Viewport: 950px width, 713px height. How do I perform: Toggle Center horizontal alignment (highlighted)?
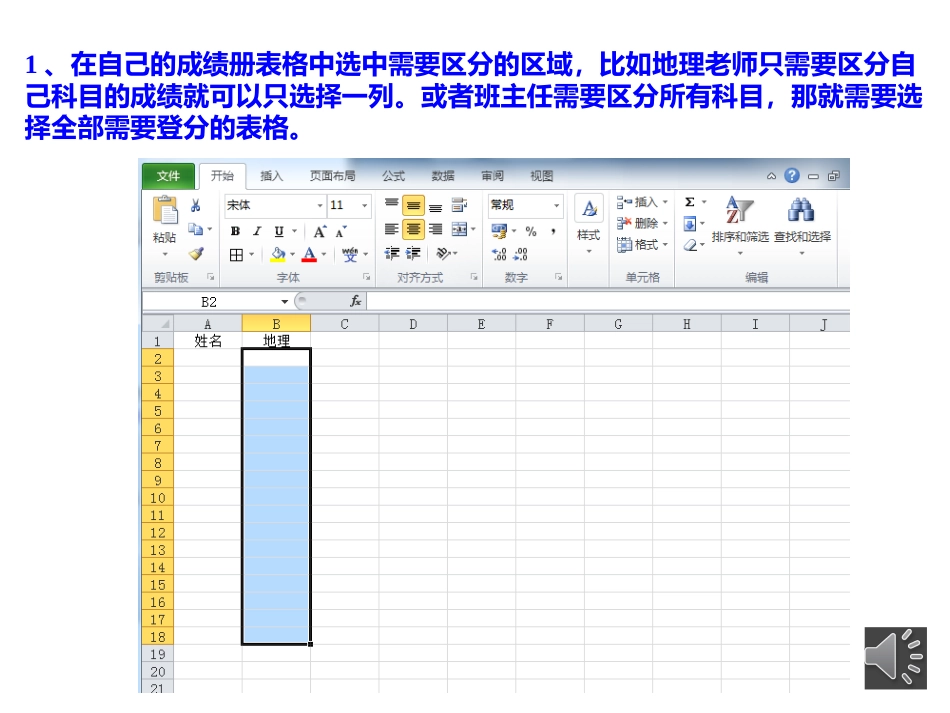413,229
